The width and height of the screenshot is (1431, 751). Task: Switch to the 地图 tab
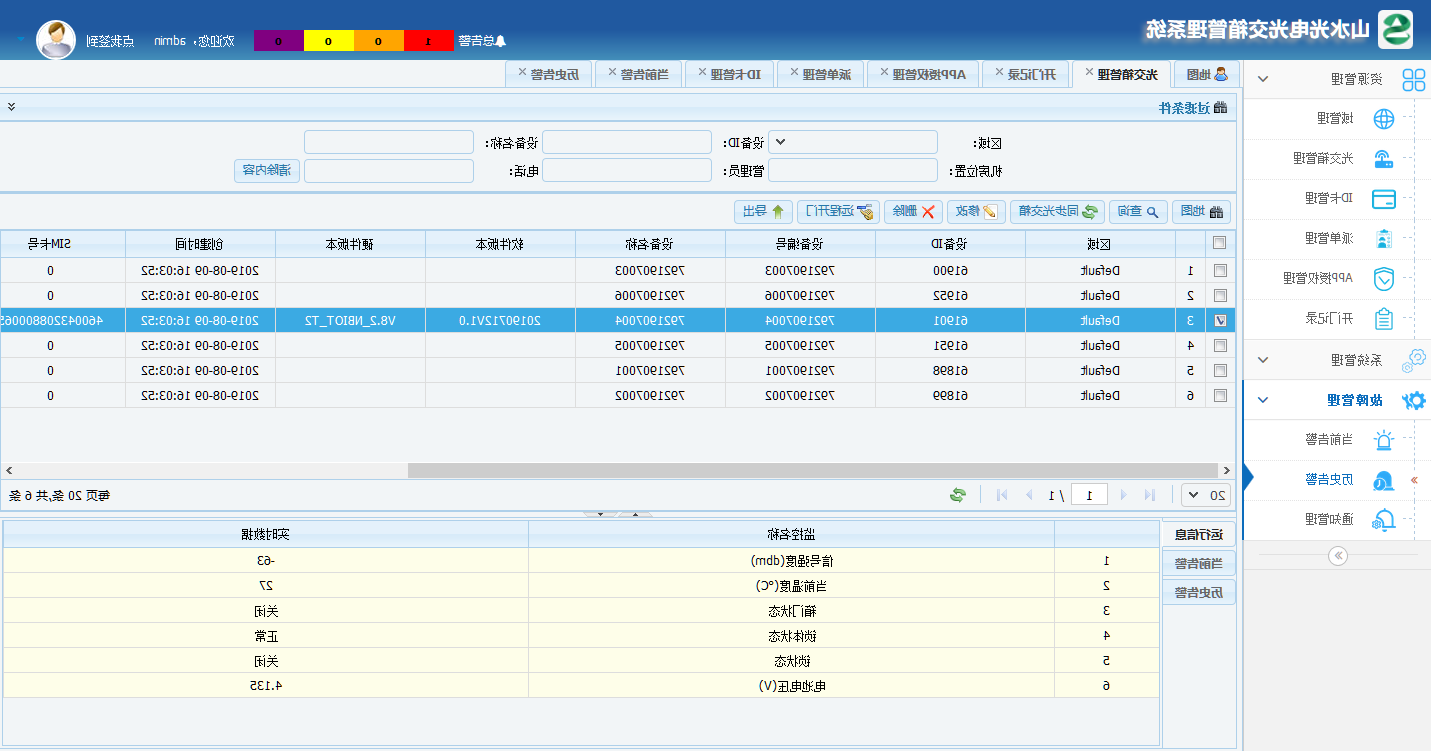coord(1205,74)
